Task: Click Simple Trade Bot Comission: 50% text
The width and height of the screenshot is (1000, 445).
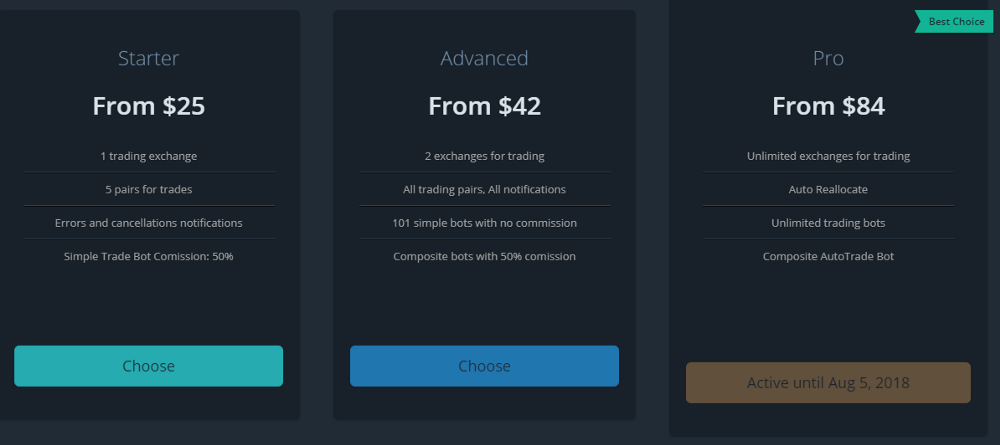Action: (149, 256)
